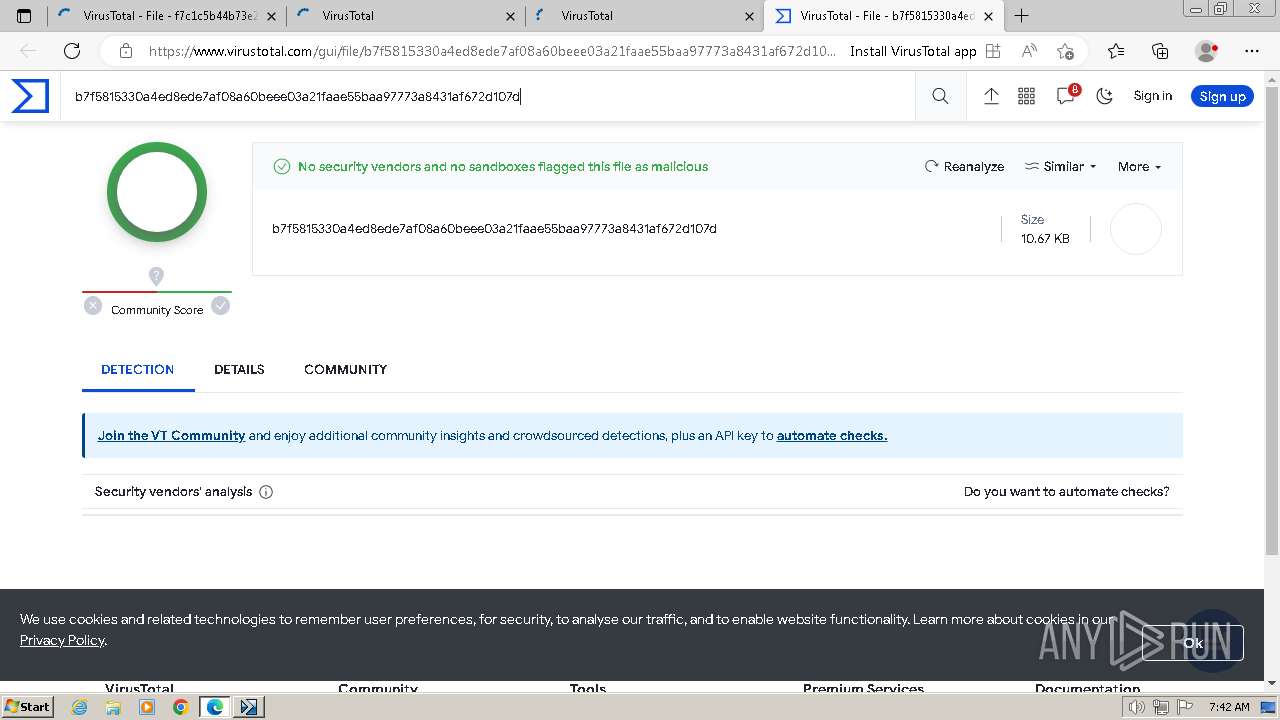Click the Action Center flag tray icon
1280x720 pixels.
click(1184, 707)
